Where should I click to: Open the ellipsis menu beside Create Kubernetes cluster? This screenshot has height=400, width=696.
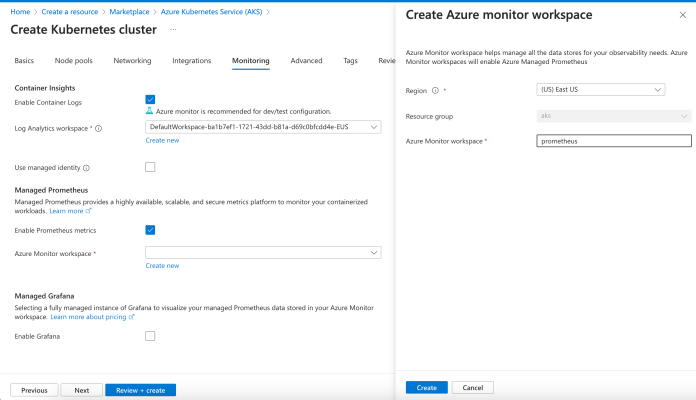click(172, 30)
